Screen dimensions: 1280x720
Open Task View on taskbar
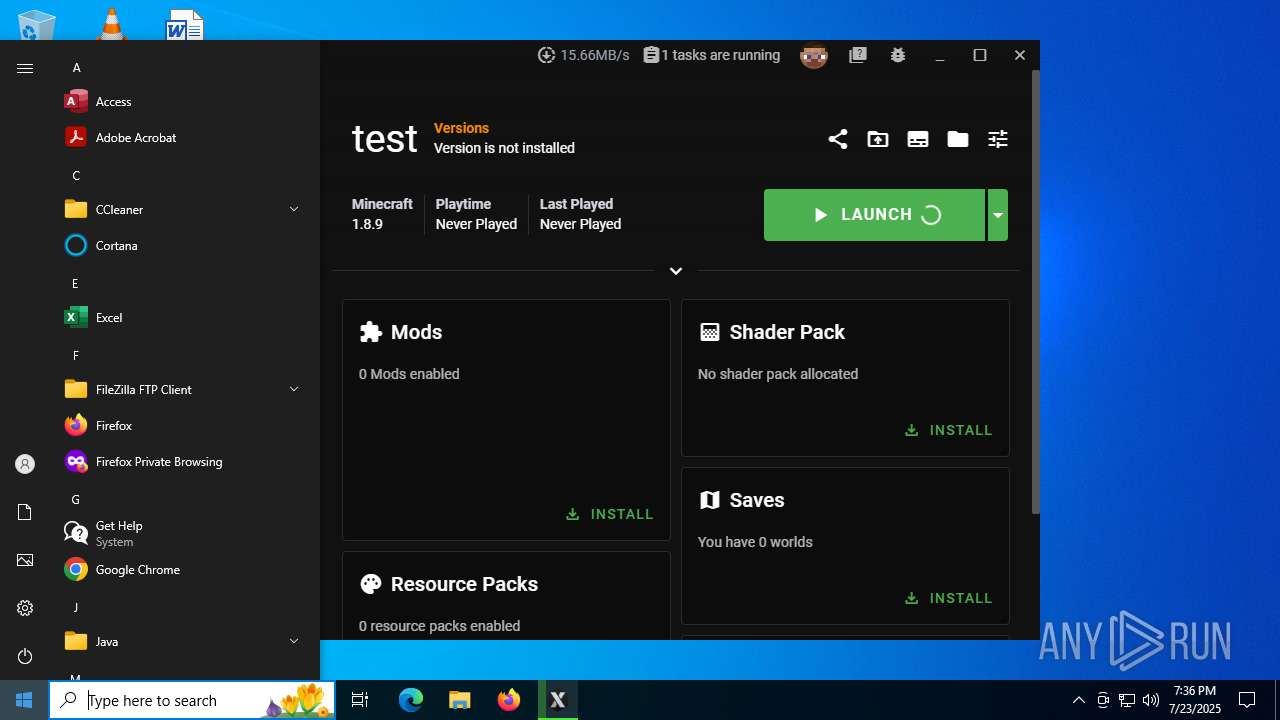pyautogui.click(x=360, y=700)
